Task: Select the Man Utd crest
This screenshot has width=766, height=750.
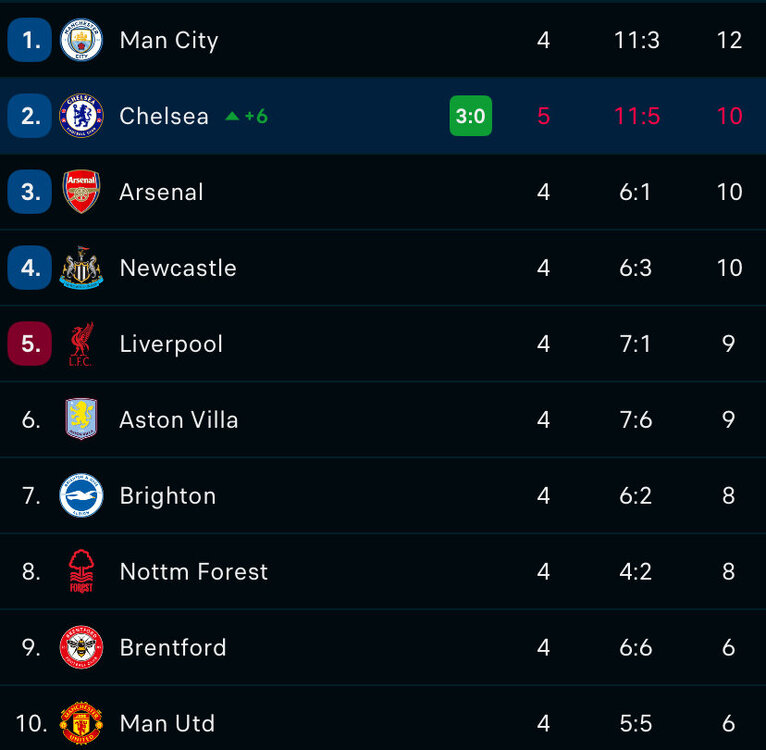Action: click(x=81, y=723)
